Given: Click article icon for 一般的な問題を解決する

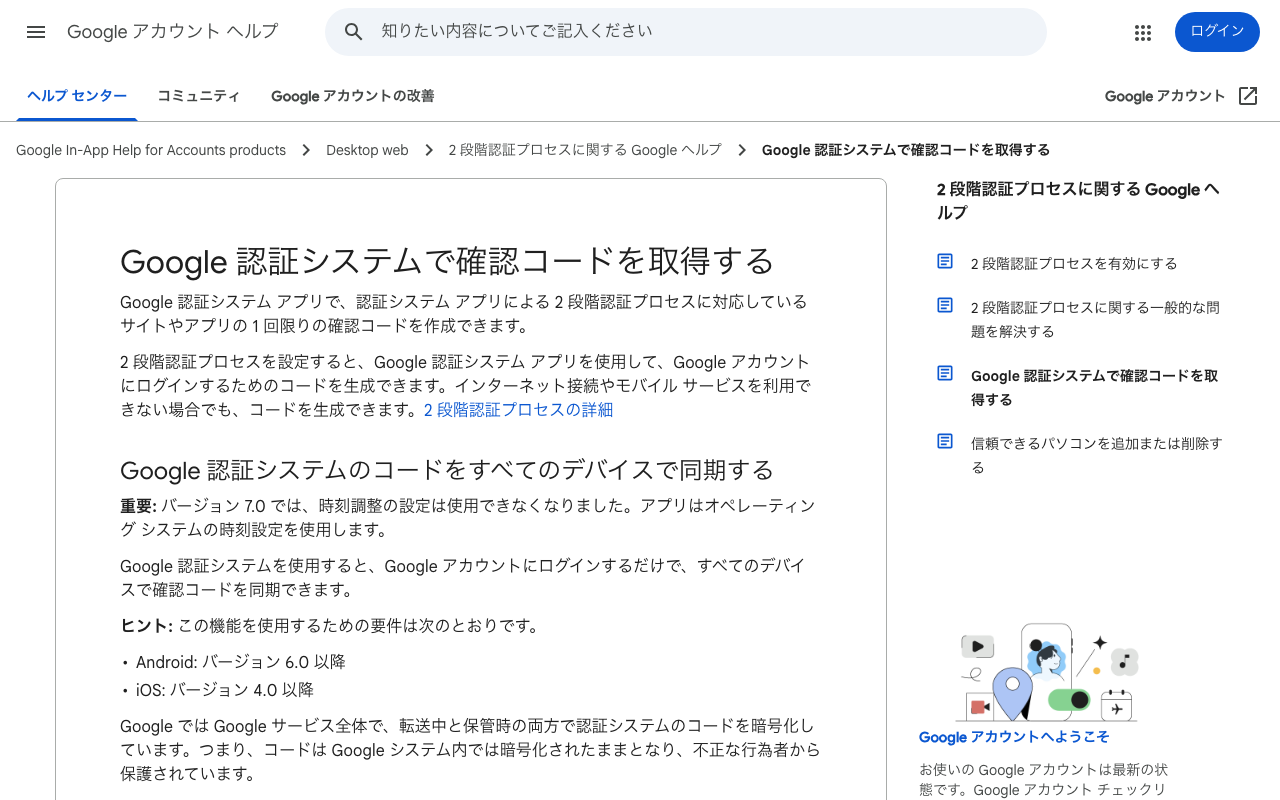Looking at the screenshot, I should [945, 305].
